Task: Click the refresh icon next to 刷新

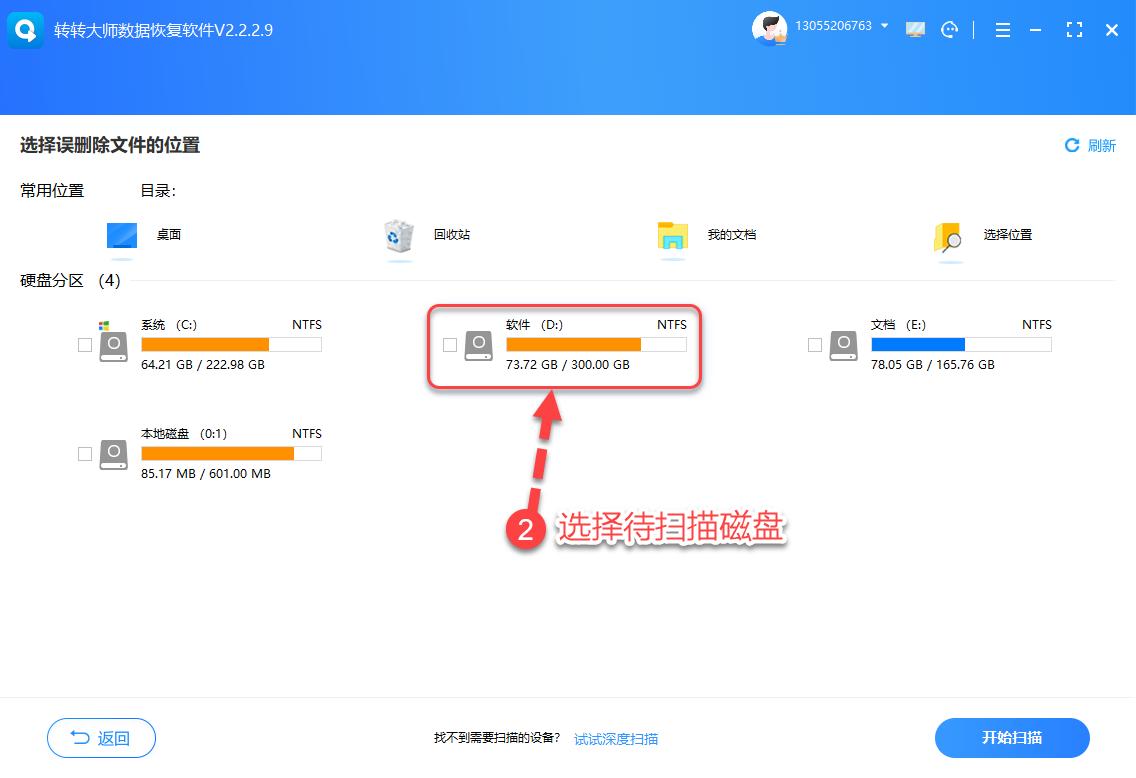Action: click(1071, 145)
